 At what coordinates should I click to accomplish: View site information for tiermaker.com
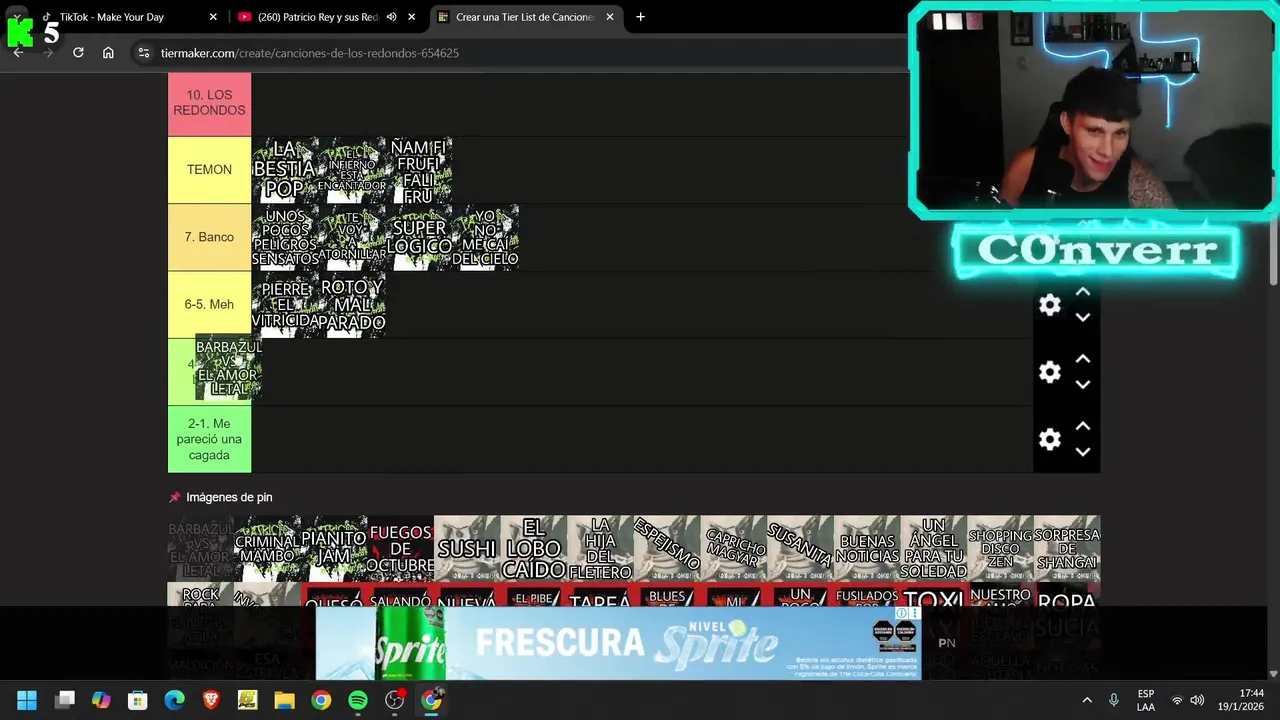(144, 53)
